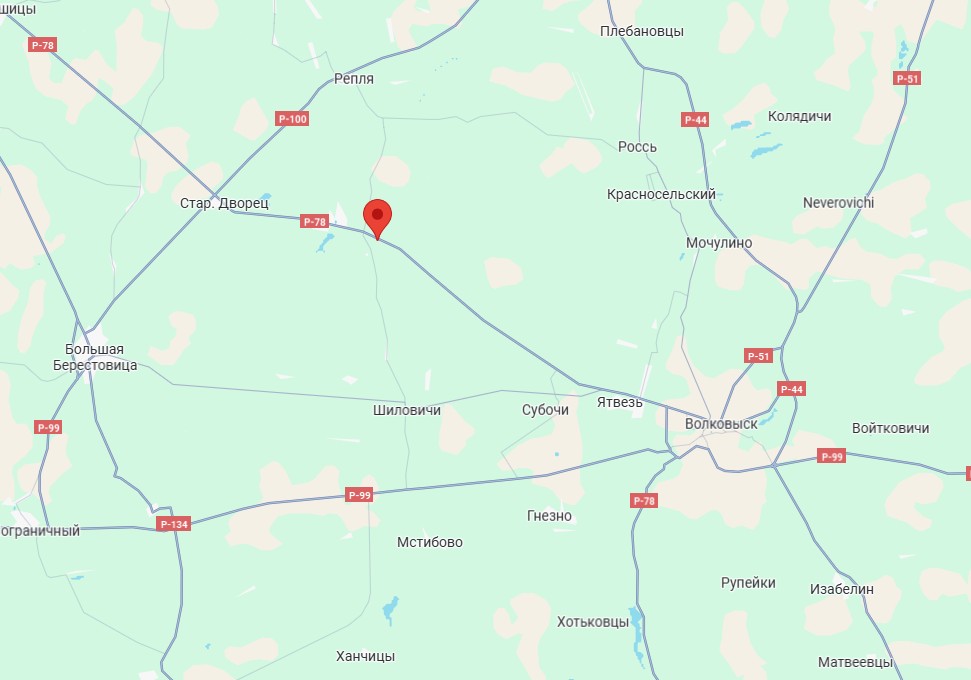The width and height of the screenshot is (971, 680).
Task: Click the P-100 road shield near Репля
Action: (292, 119)
